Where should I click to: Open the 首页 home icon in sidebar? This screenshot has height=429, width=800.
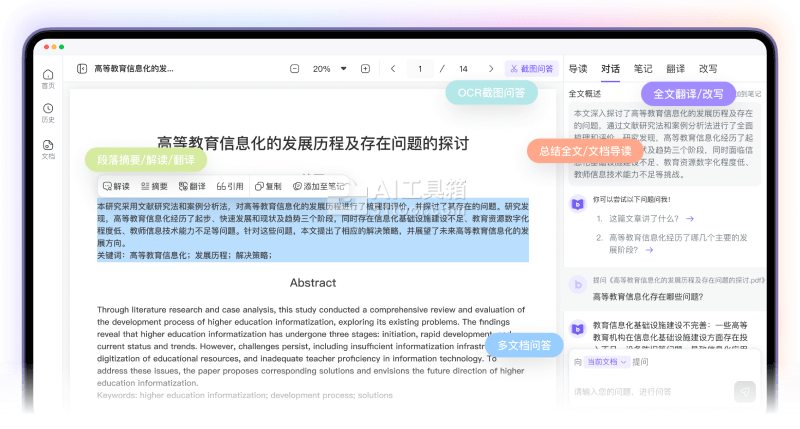48,77
